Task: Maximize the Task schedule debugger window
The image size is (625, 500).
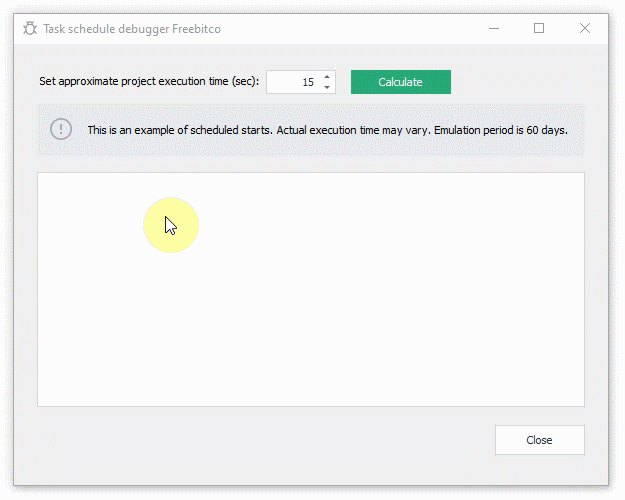Action: coord(539,28)
